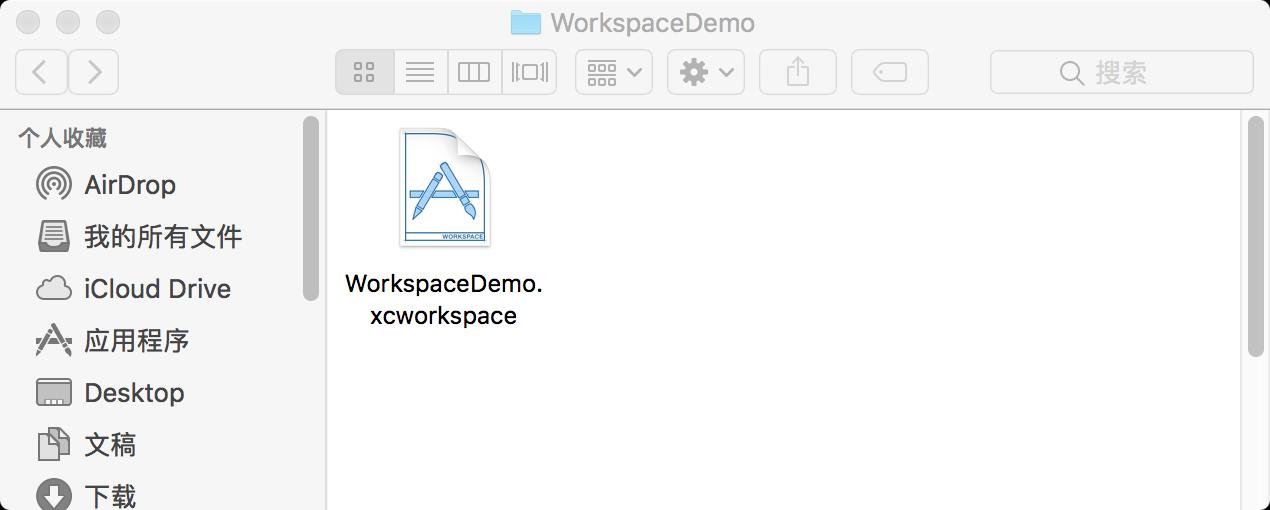Open iCloud Drive in the sidebar
The height and width of the screenshot is (510, 1270).
point(133,289)
